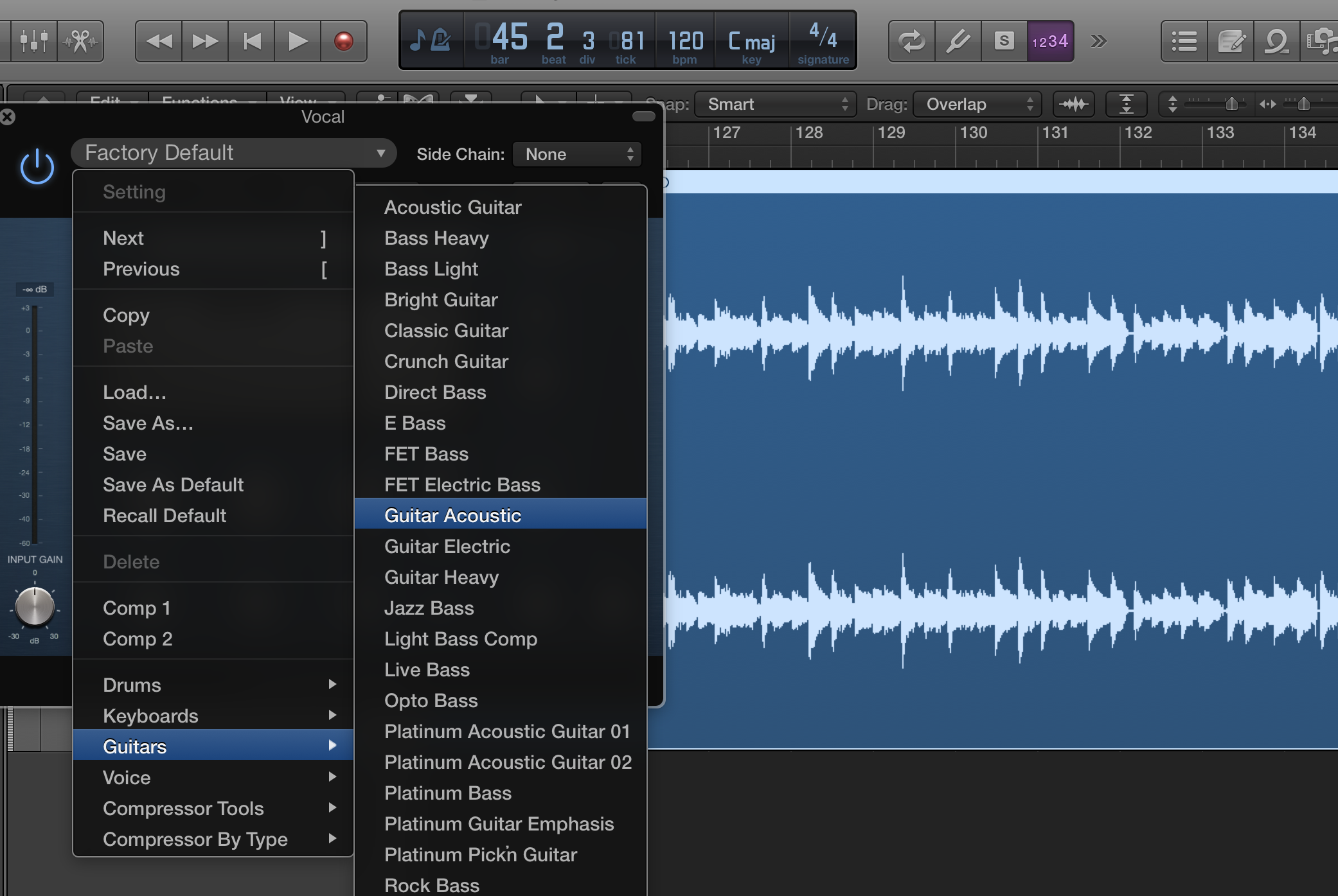Start playback with the Play icon
This screenshot has height=896, width=1338.
(x=297, y=41)
